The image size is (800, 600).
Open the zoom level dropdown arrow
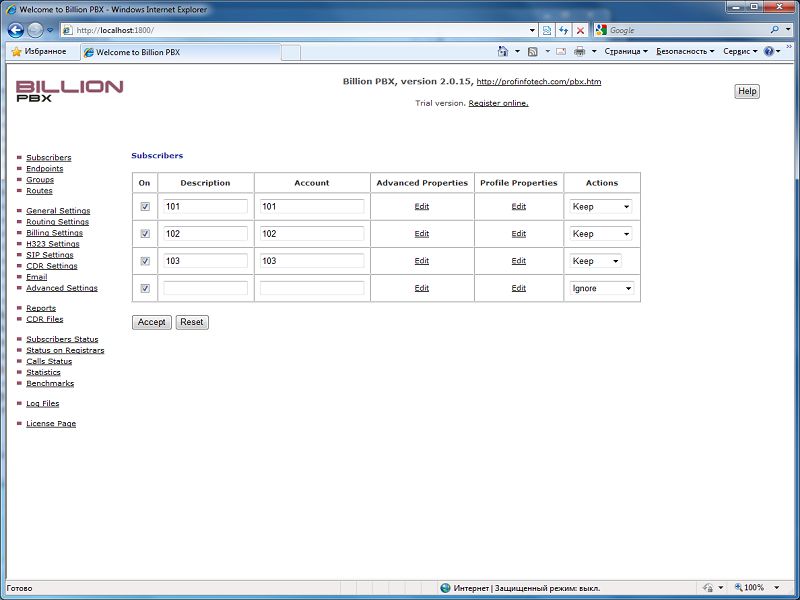[x=777, y=588]
